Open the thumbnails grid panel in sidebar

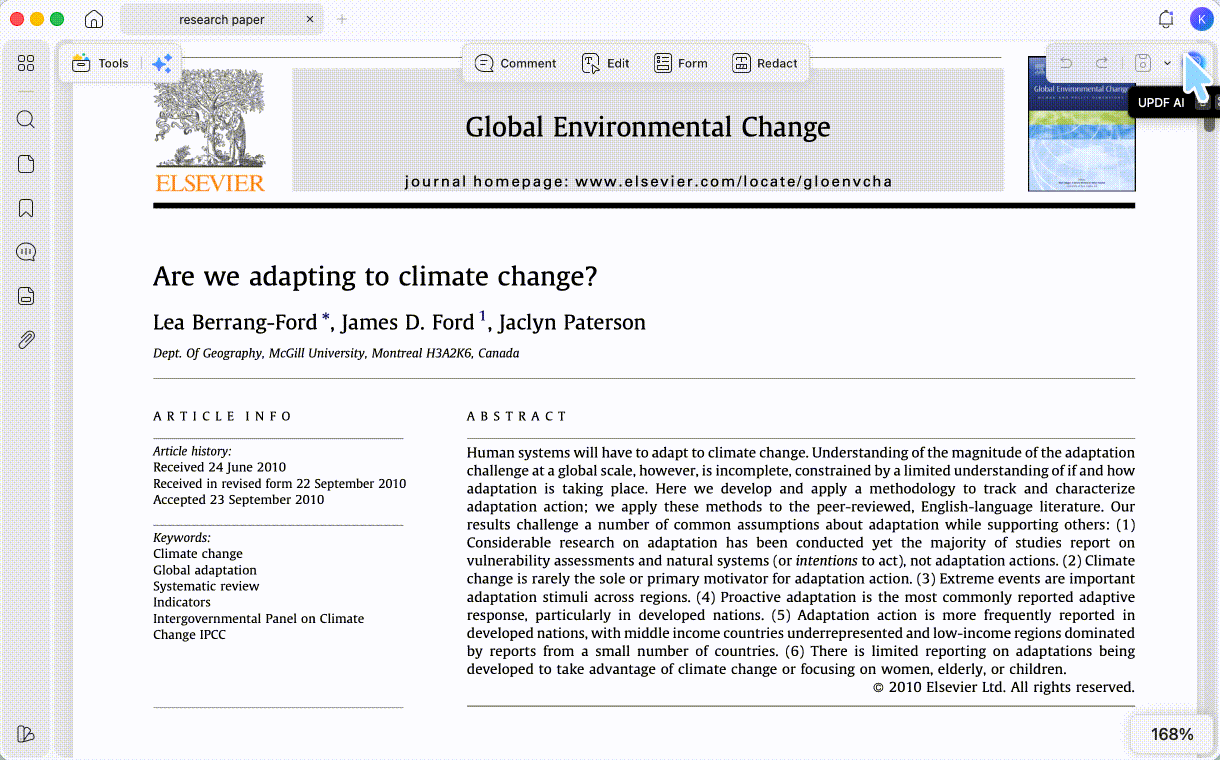26,63
